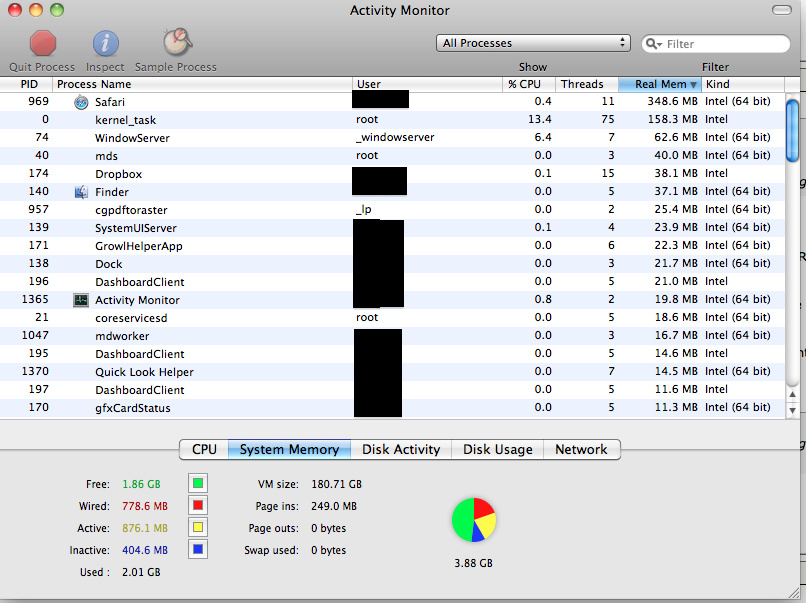Select the Finder face icon
This screenshot has width=806, height=603.
pyautogui.click(x=81, y=192)
